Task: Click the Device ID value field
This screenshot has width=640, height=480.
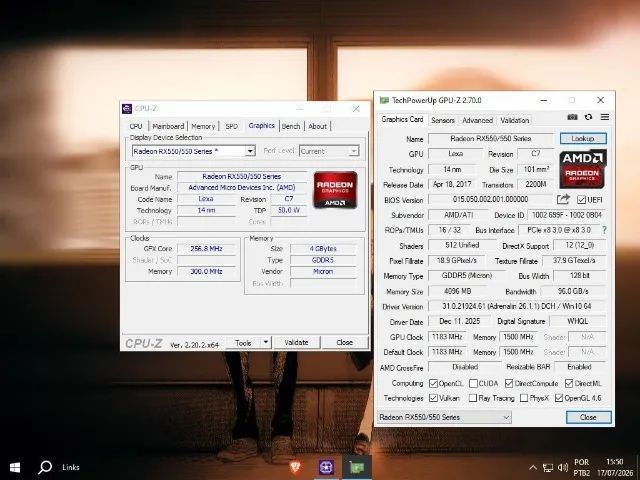Action: tap(567, 215)
